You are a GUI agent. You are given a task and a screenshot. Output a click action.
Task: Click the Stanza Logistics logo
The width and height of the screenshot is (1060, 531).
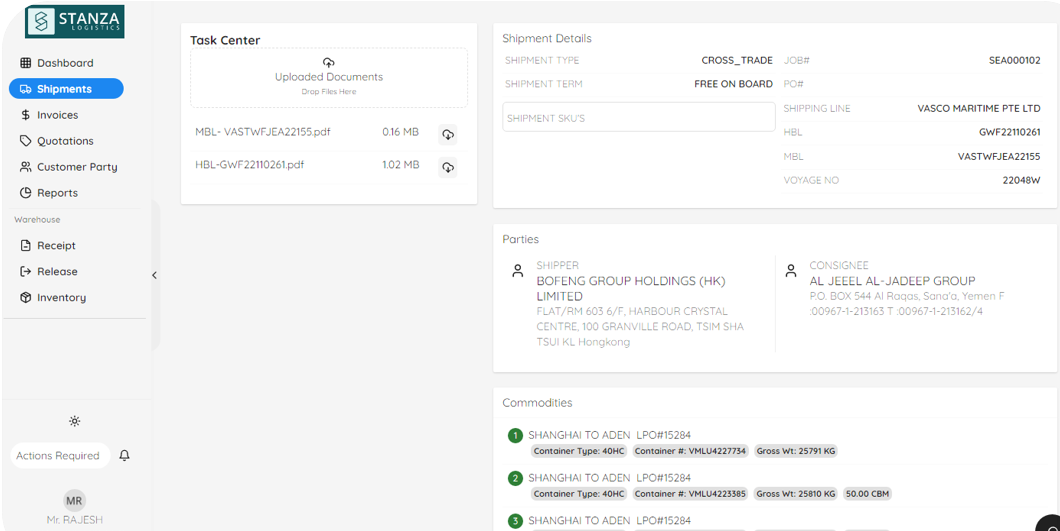74,22
